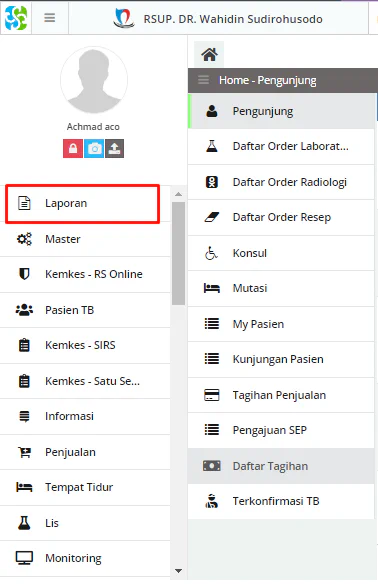Collapse the Home - Pengunjung panel header
Viewport: 378px width, 584px height.
203,80
